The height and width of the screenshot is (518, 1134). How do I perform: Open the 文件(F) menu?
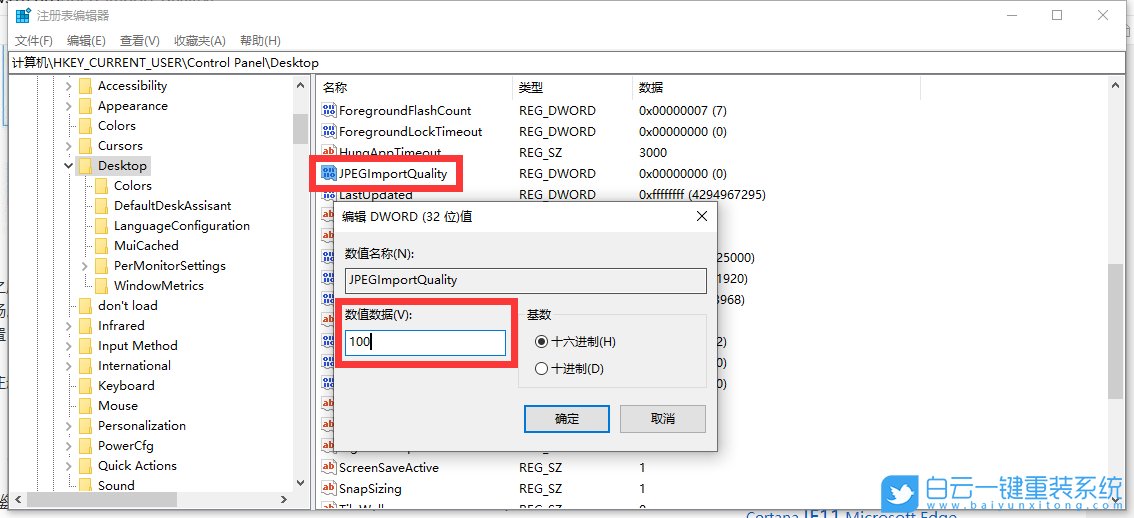pos(34,41)
